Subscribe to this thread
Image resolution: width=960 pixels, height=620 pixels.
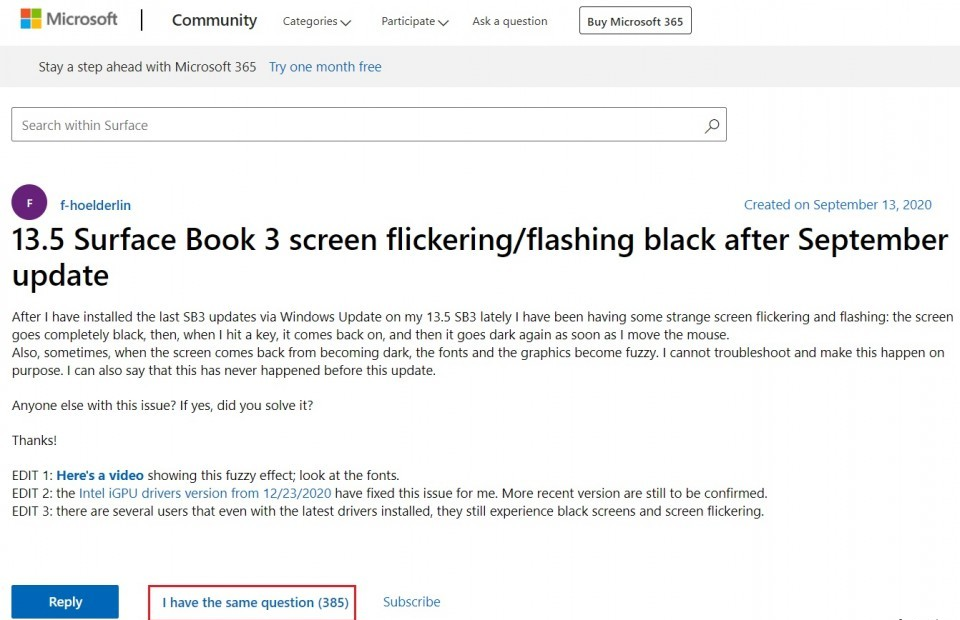tap(411, 602)
